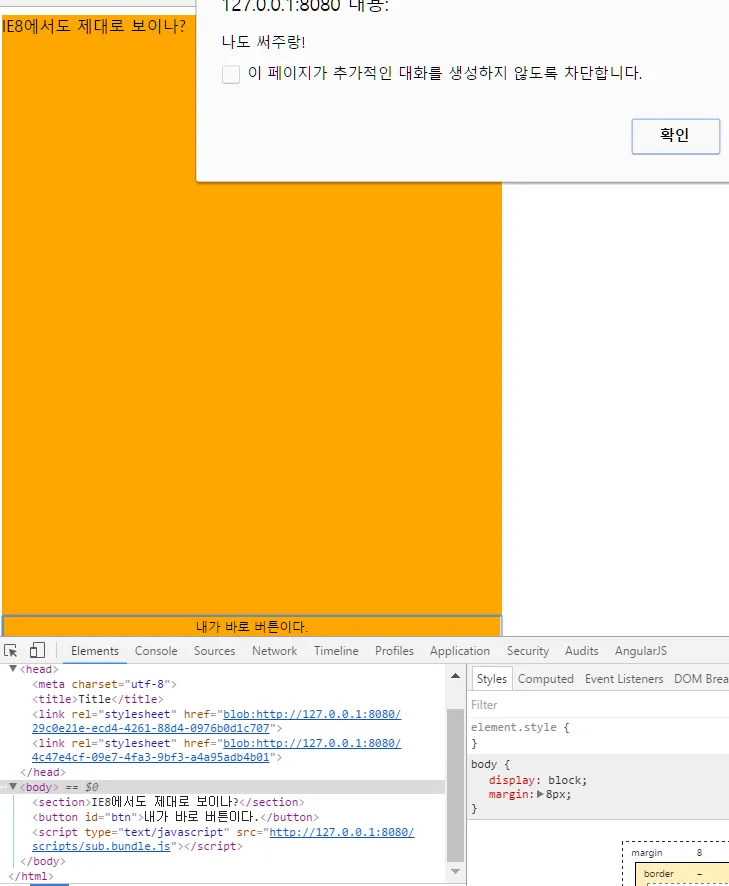Switch to the Computed pane tab
The width and height of the screenshot is (729, 886).
[545, 679]
